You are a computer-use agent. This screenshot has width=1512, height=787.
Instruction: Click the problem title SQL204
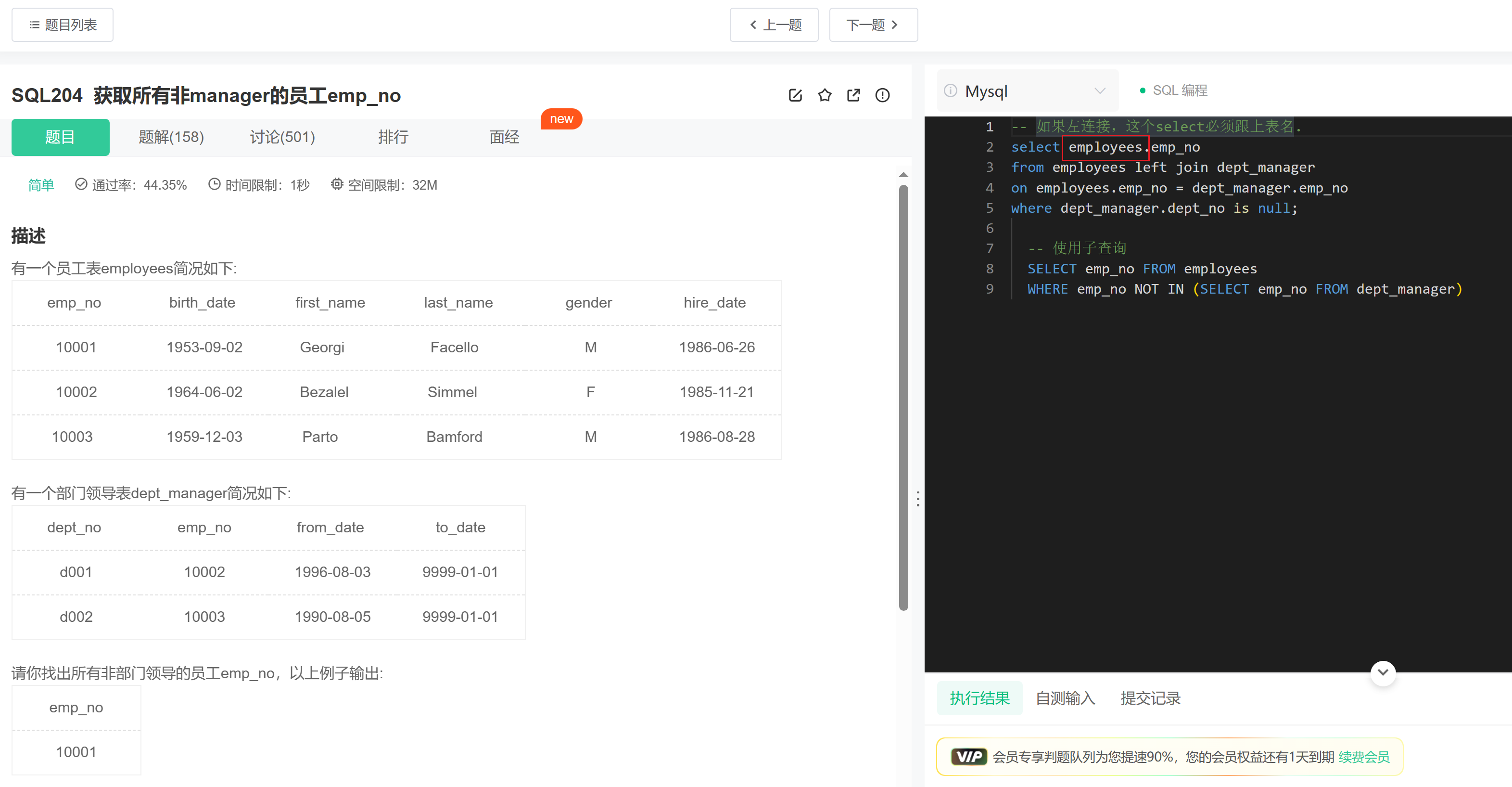pos(47,95)
